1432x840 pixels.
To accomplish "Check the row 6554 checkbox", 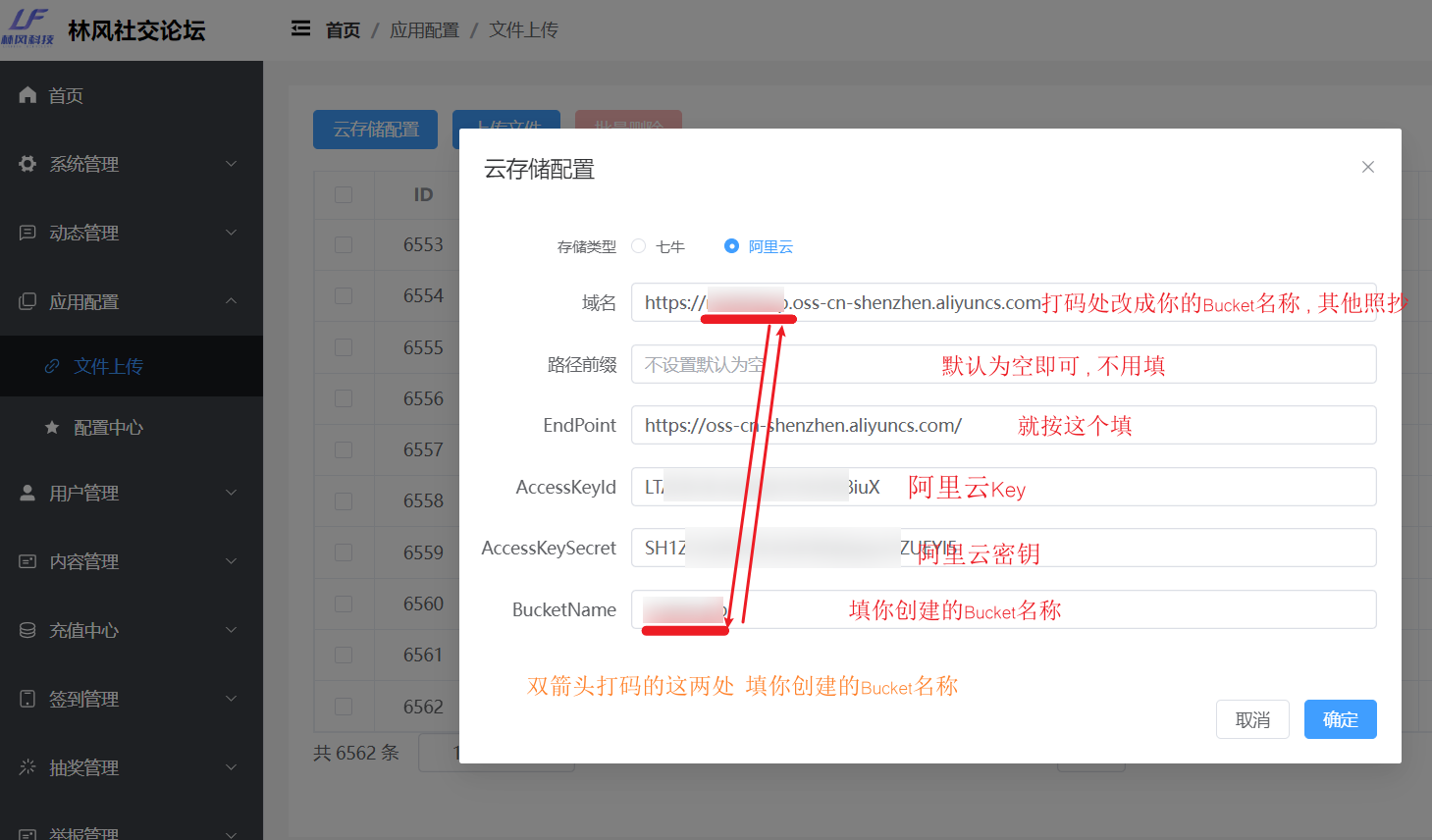I will [x=344, y=295].
